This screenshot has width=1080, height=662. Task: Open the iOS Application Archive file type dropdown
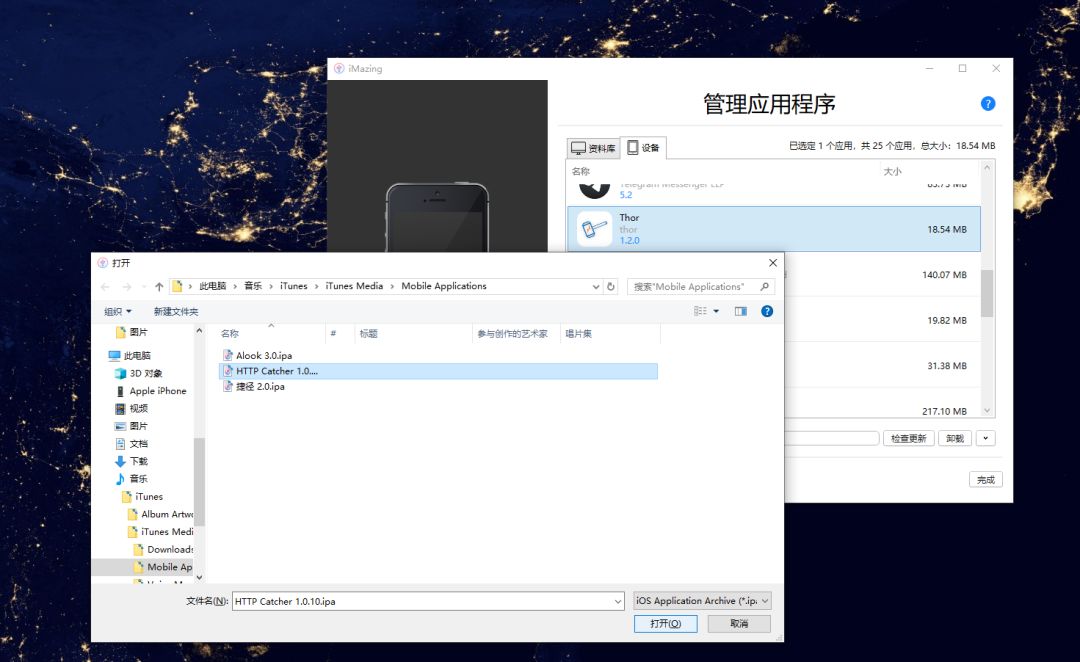pyautogui.click(x=702, y=601)
